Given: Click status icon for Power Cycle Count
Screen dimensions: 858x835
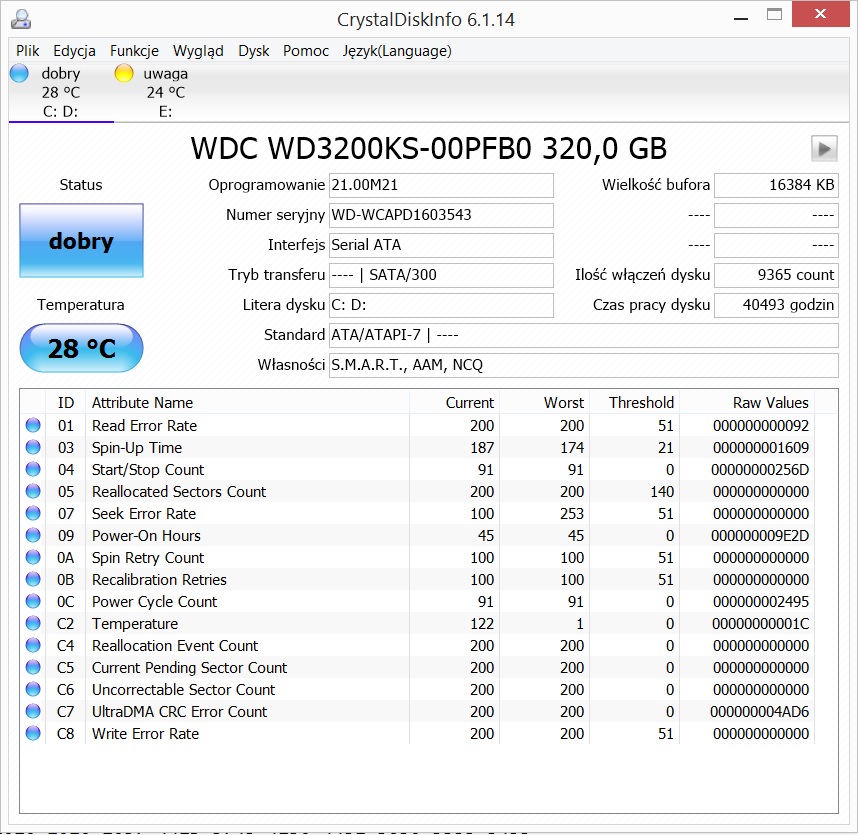Looking at the screenshot, I should 33,601.
